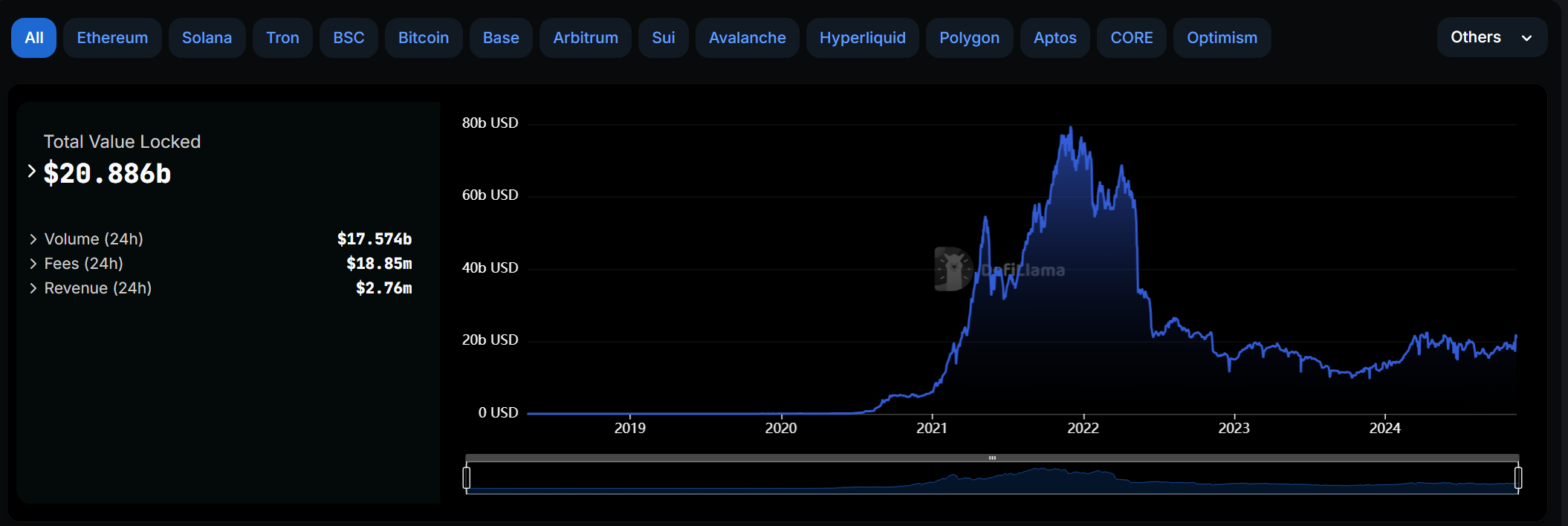
Task: Open the Optimism tab
Action: click(x=1222, y=38)
